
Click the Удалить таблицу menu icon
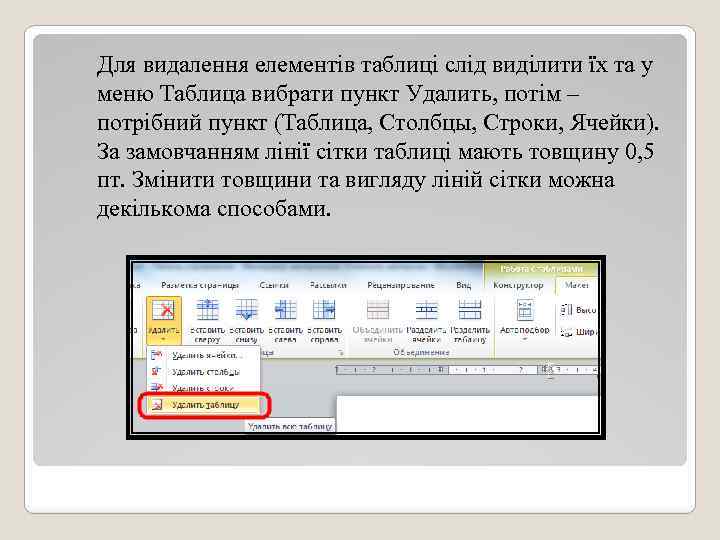coord(157,405)
